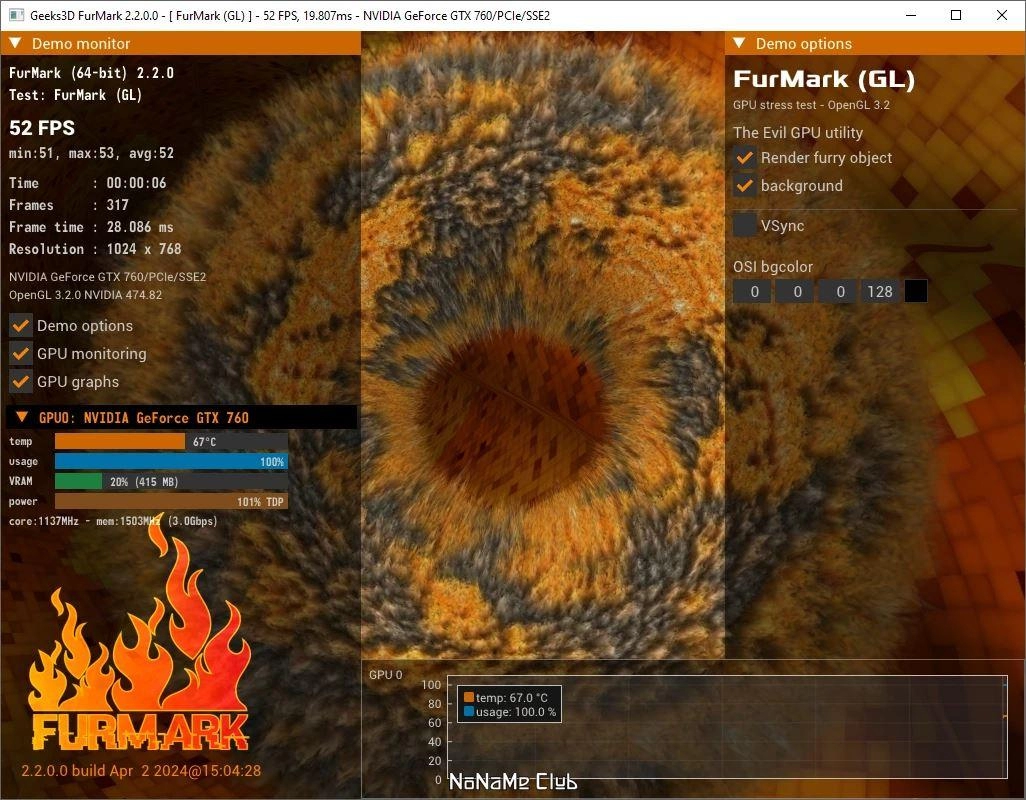
Task: Click the GPU 0 graph label
Action: 385,674
